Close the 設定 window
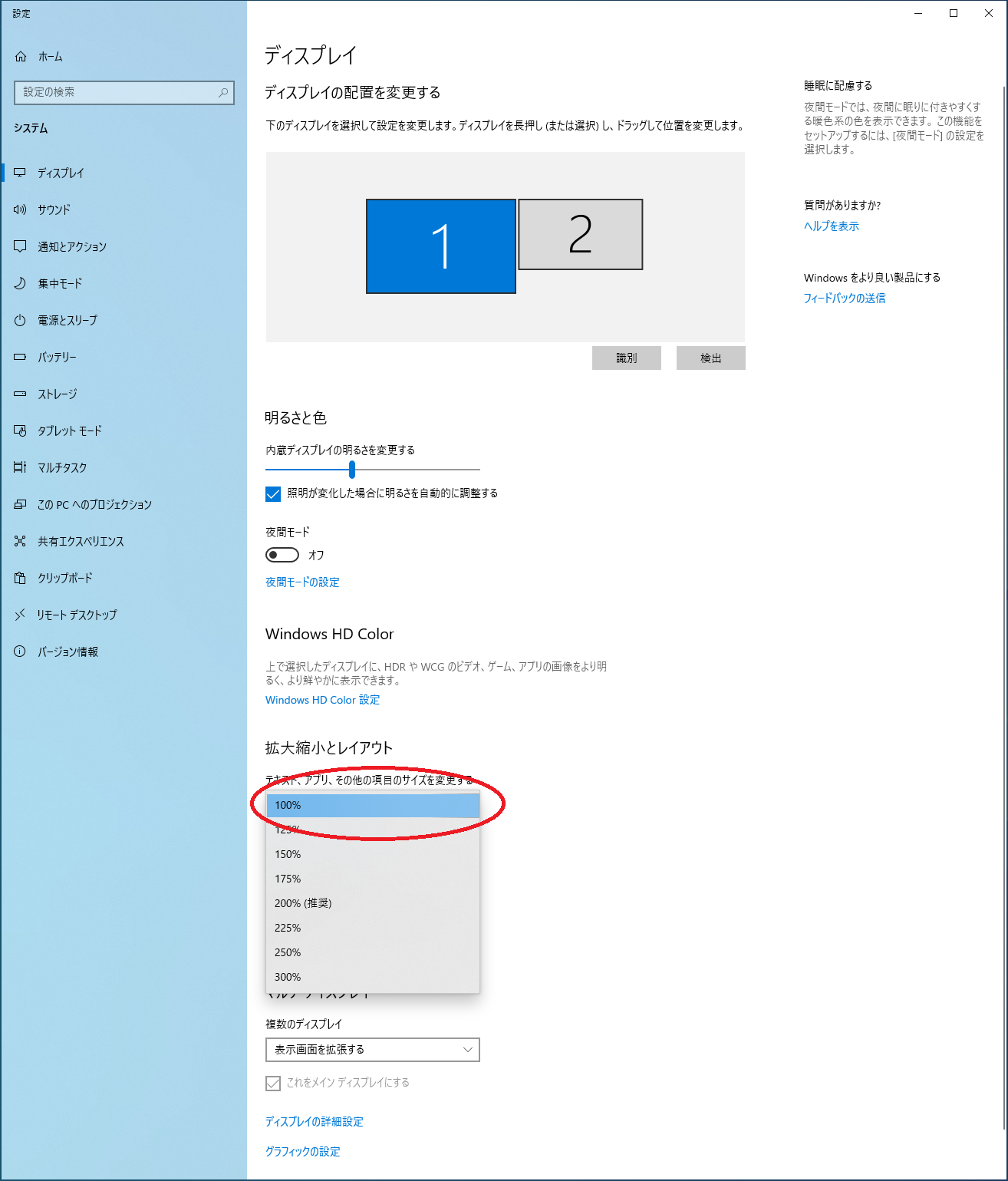The height and width of the screenshot is (1181, 1008). tap(989, 13)
